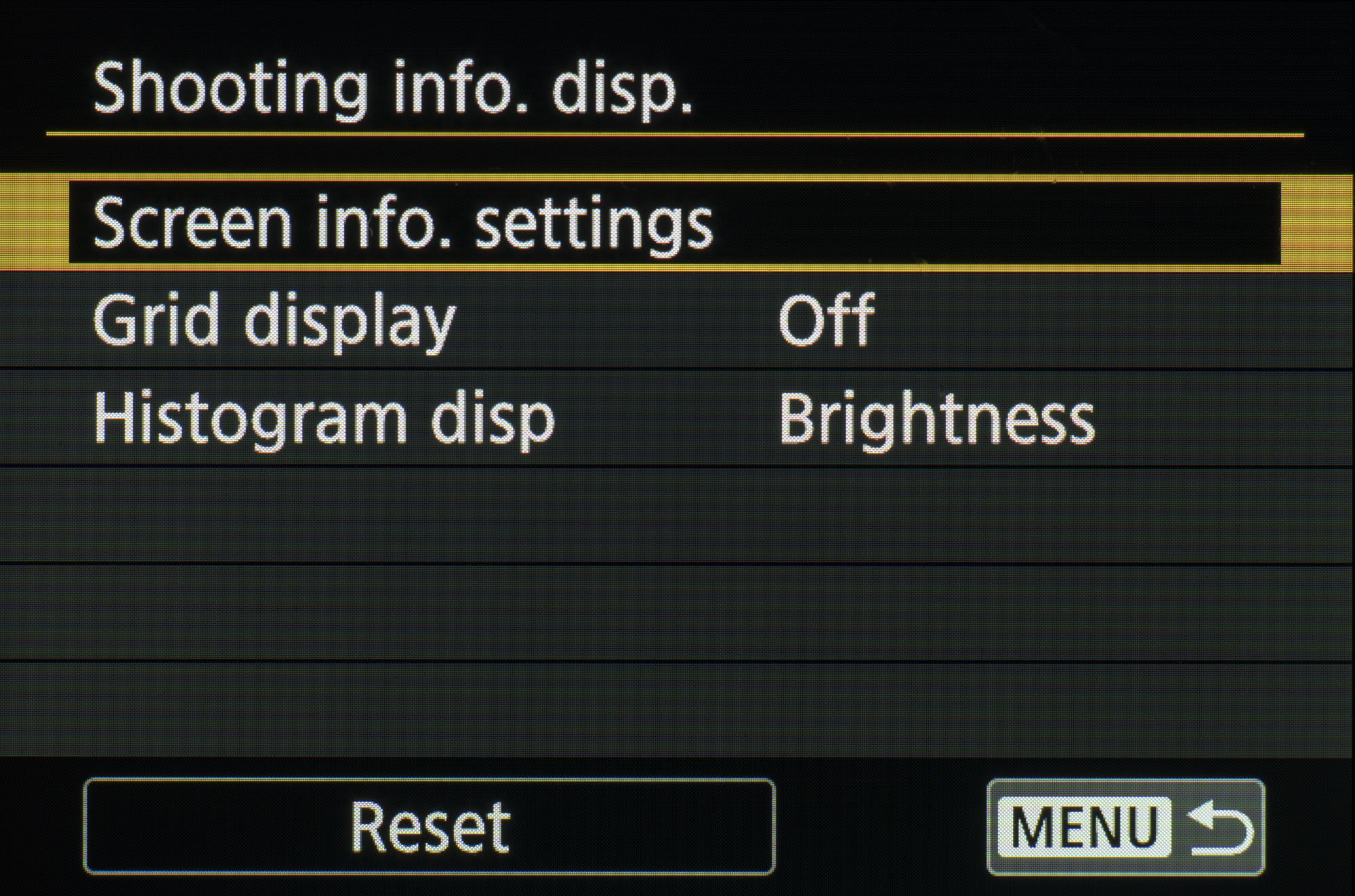The image size is (1355, 896).
Task: Click the Shooting info. disp. title
Action: [x=393, y=89]
